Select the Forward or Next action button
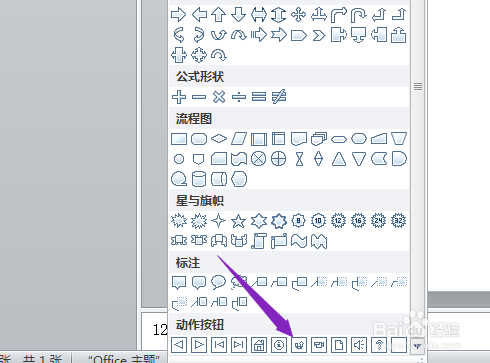Image resolution: width=490 pixels, height=363 pixels. coord(199,345)
